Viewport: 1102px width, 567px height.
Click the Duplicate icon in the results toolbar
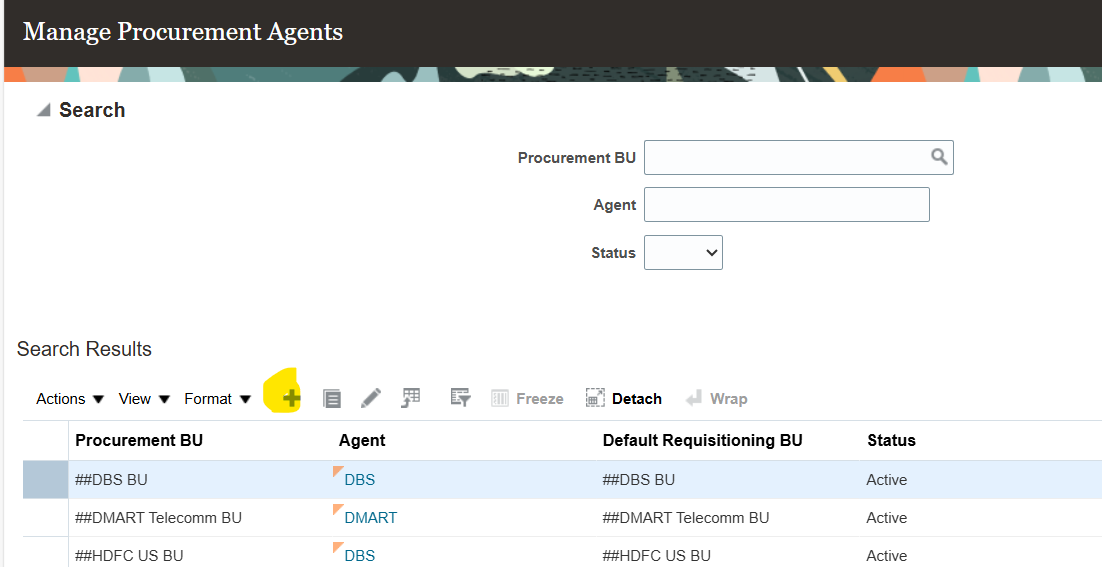click(x=332, y=399)
